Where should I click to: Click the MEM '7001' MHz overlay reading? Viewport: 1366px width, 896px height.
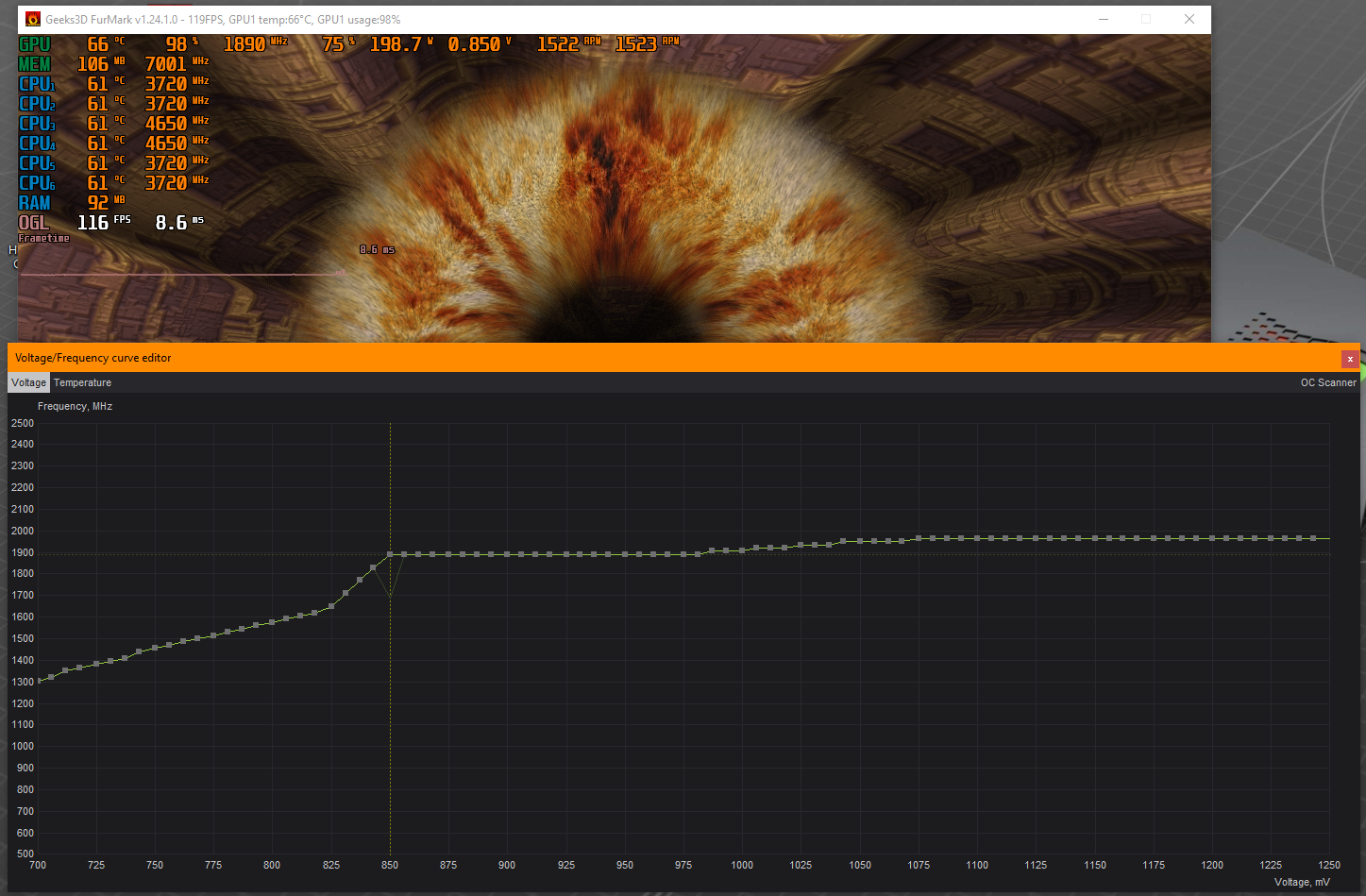click(x=166, y=64)
